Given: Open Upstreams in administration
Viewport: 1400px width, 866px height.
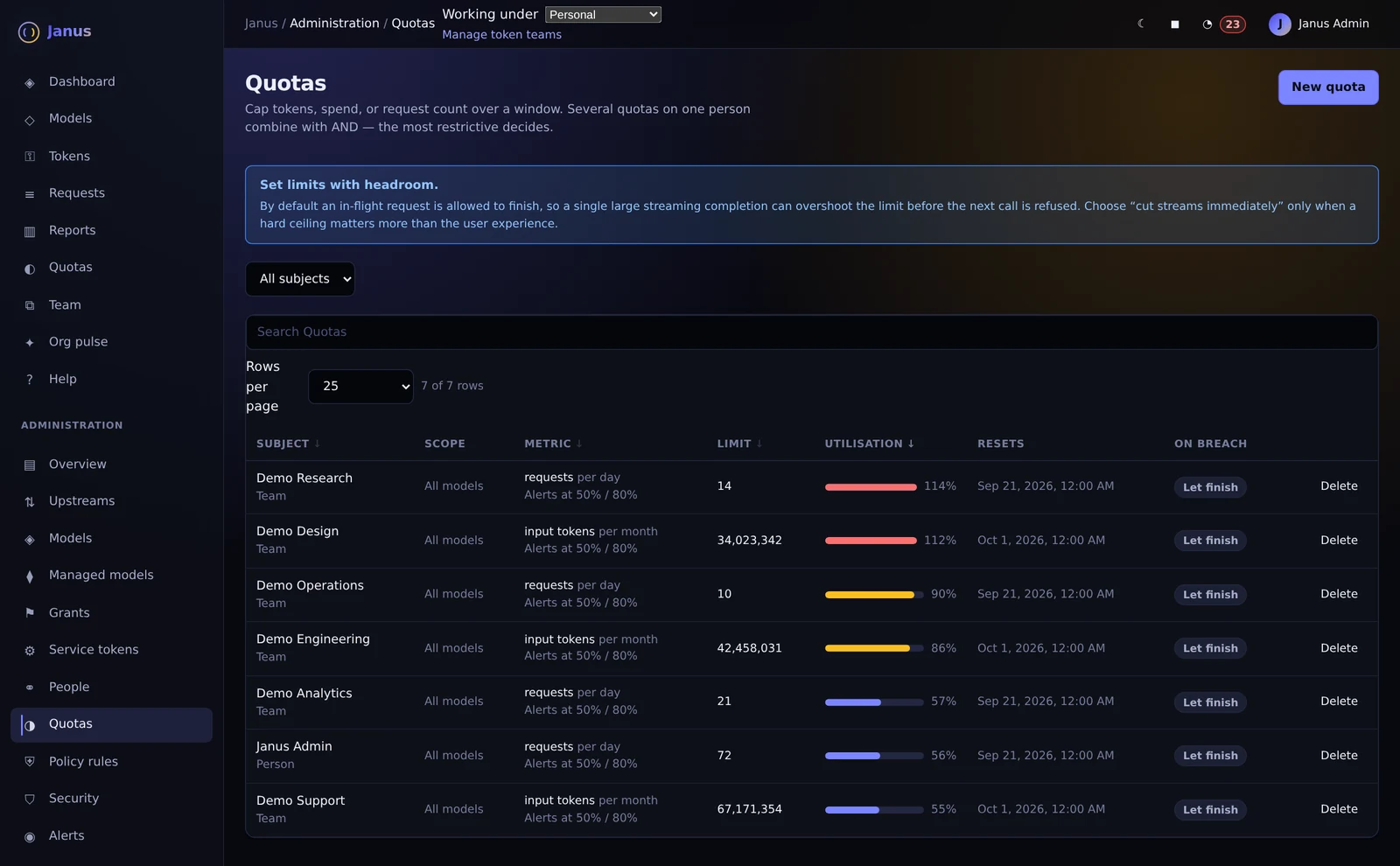Looking at the screenshot, I should coord(111,500).
